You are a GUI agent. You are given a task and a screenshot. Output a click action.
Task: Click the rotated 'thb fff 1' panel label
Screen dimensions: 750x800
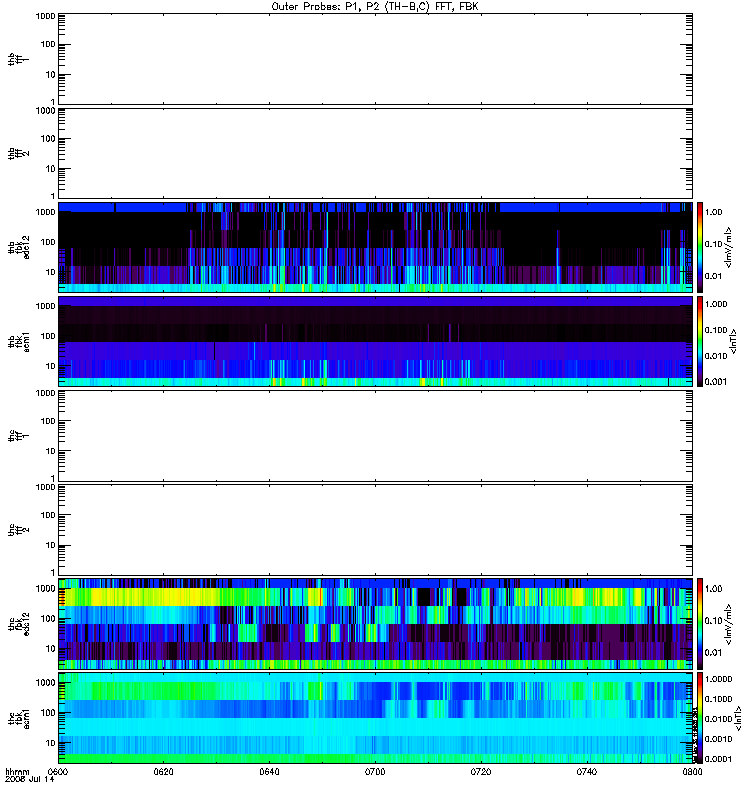[18, 59]
